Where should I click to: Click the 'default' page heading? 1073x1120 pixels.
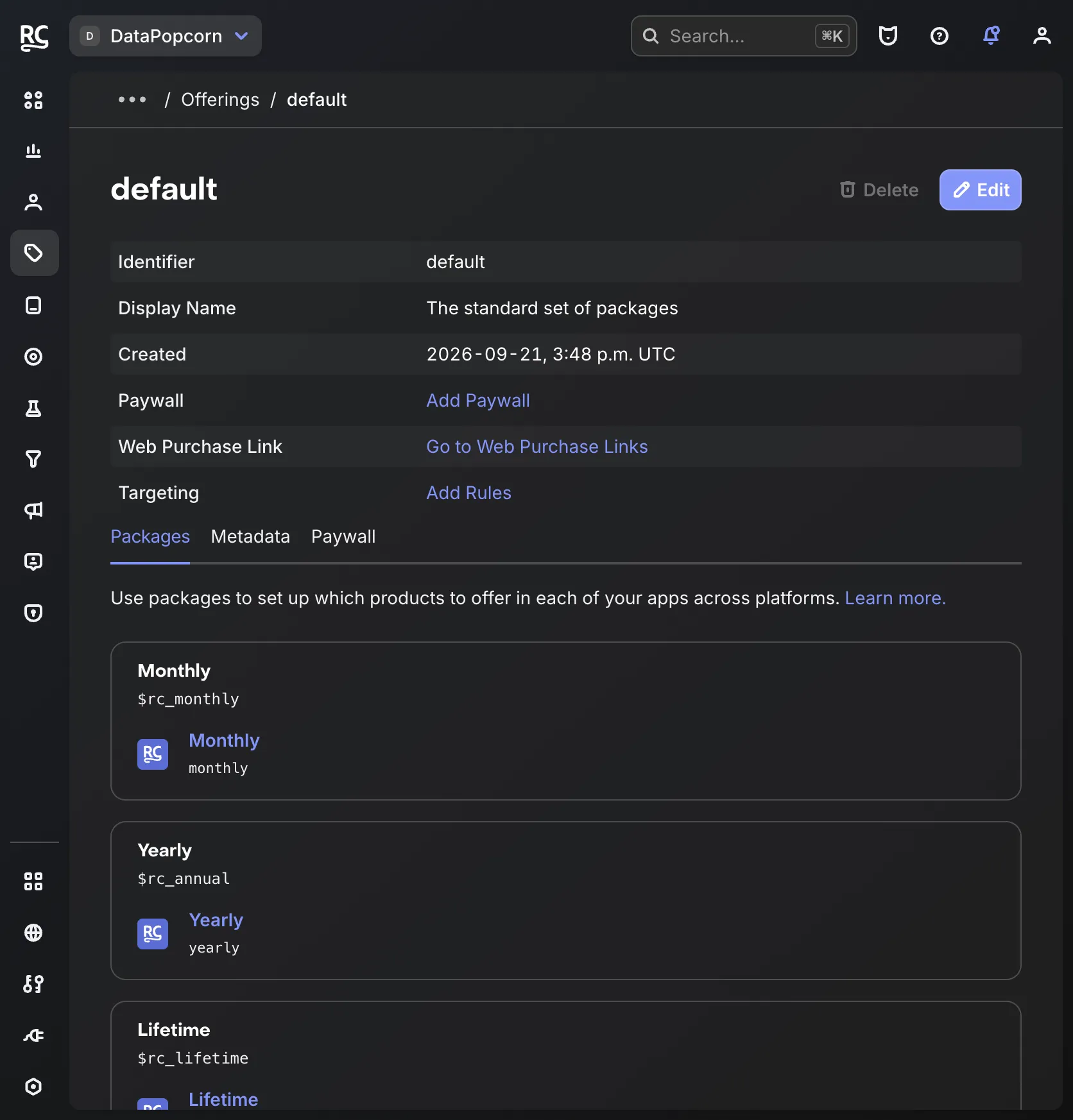point(164,189)
